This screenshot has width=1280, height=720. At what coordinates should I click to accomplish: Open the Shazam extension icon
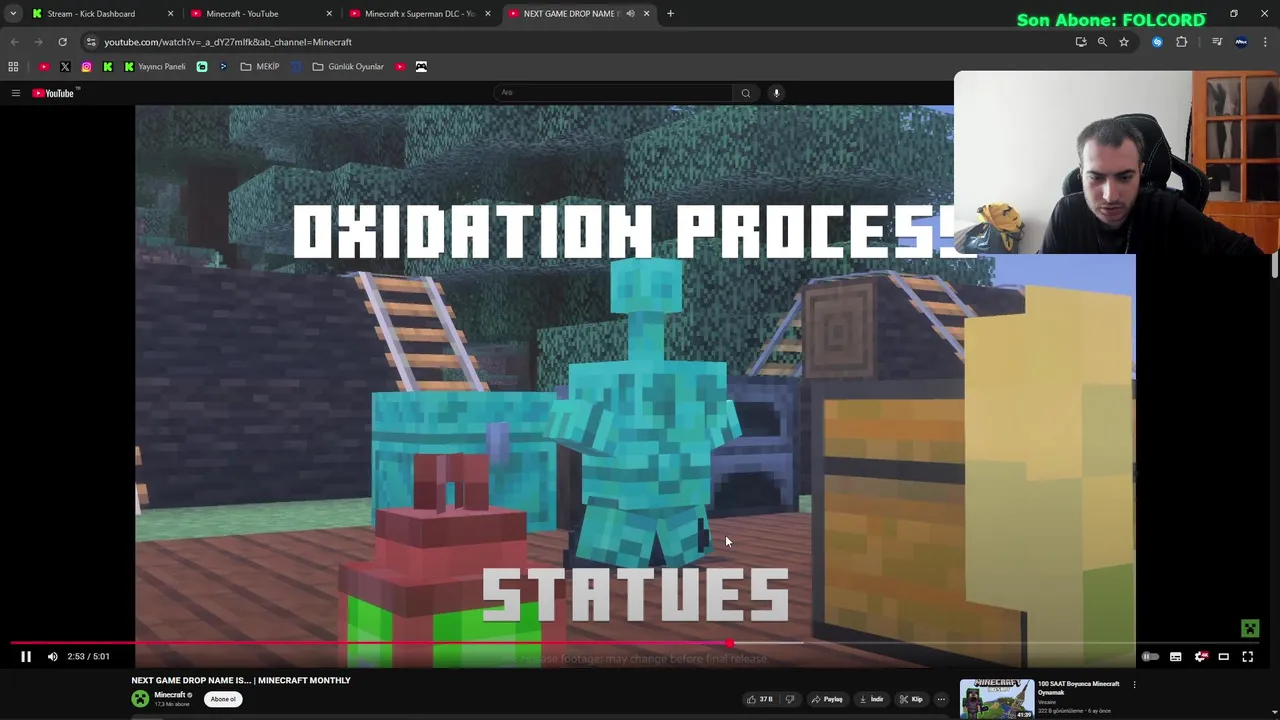(1157, 42)
